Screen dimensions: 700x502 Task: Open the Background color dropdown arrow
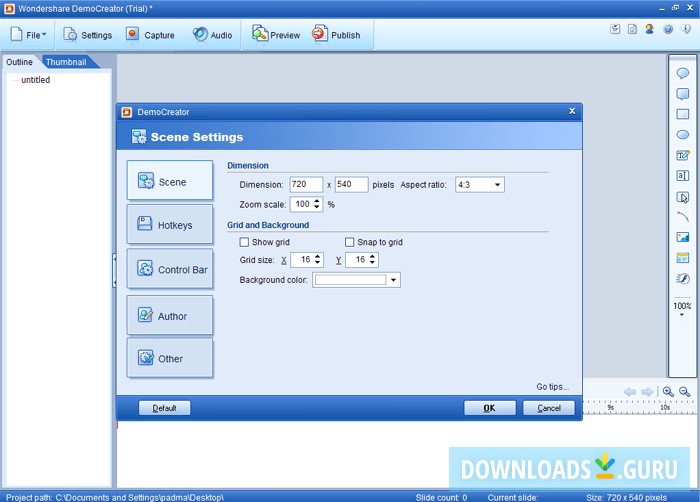(x=393, y=280)
